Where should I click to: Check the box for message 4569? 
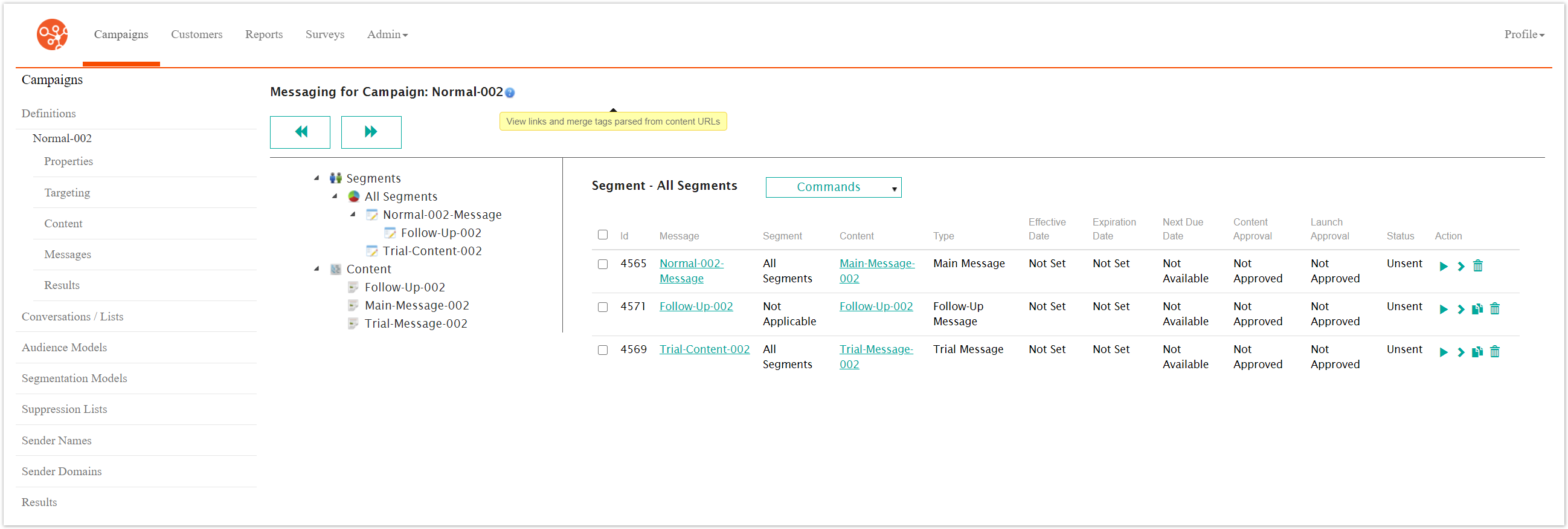click(603, 351)
